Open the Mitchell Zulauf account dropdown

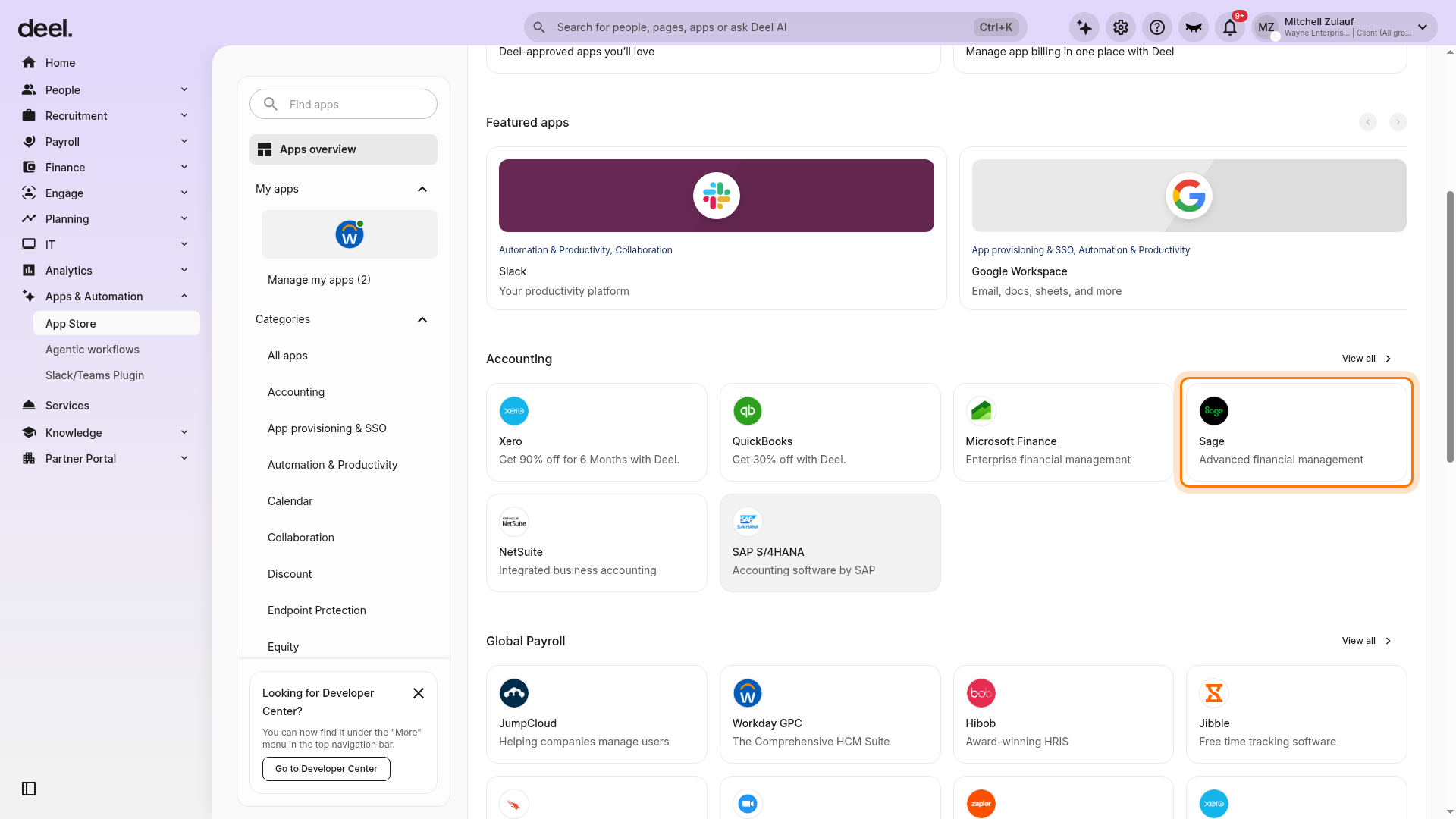[x=1345, y=27]
